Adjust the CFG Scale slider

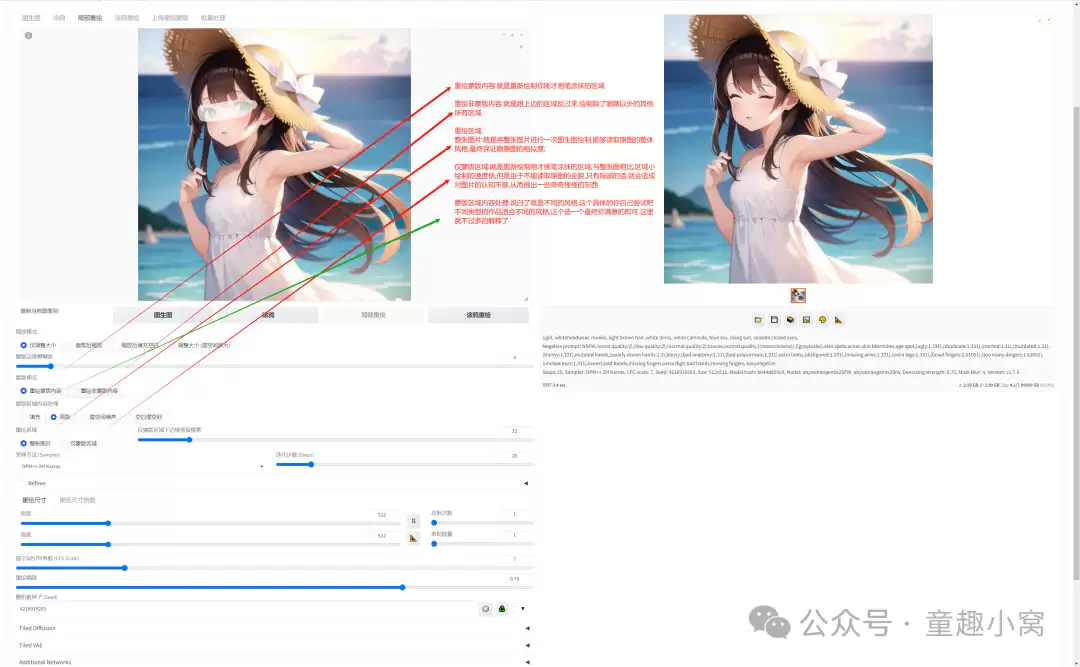pos(274,568)
